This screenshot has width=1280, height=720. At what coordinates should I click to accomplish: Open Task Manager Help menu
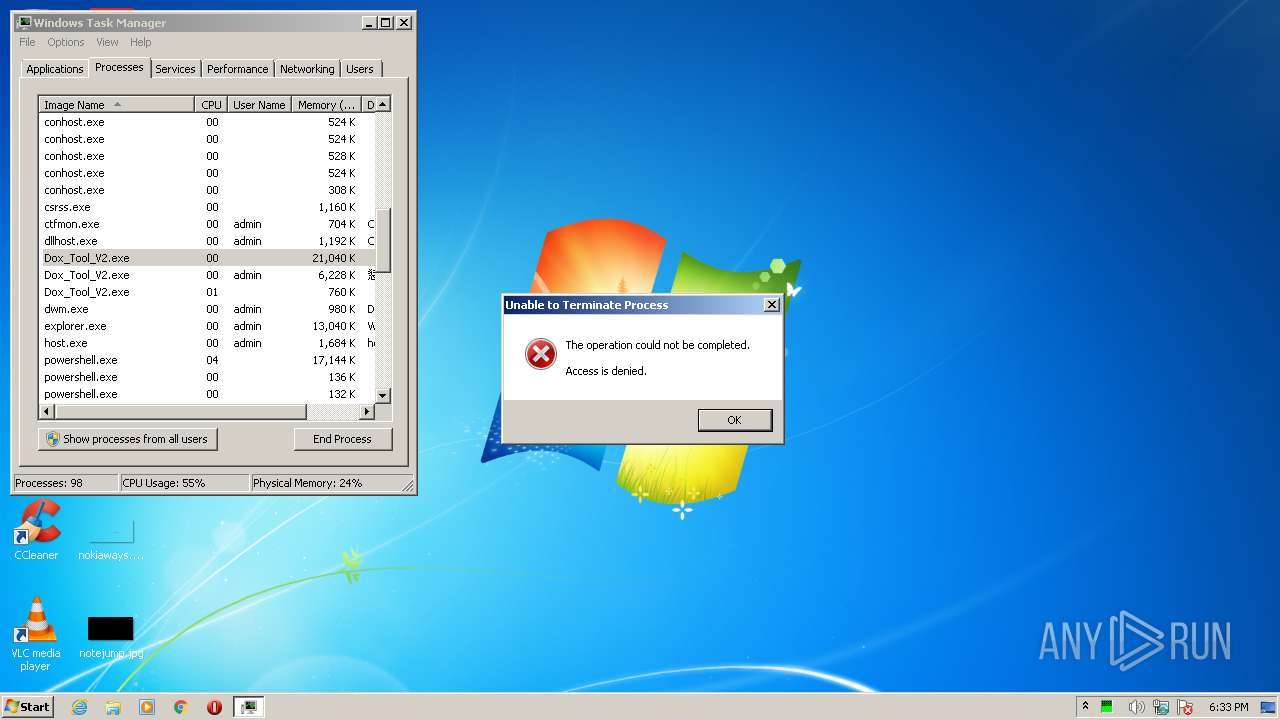pyautogui.click(x=140, y=42)
